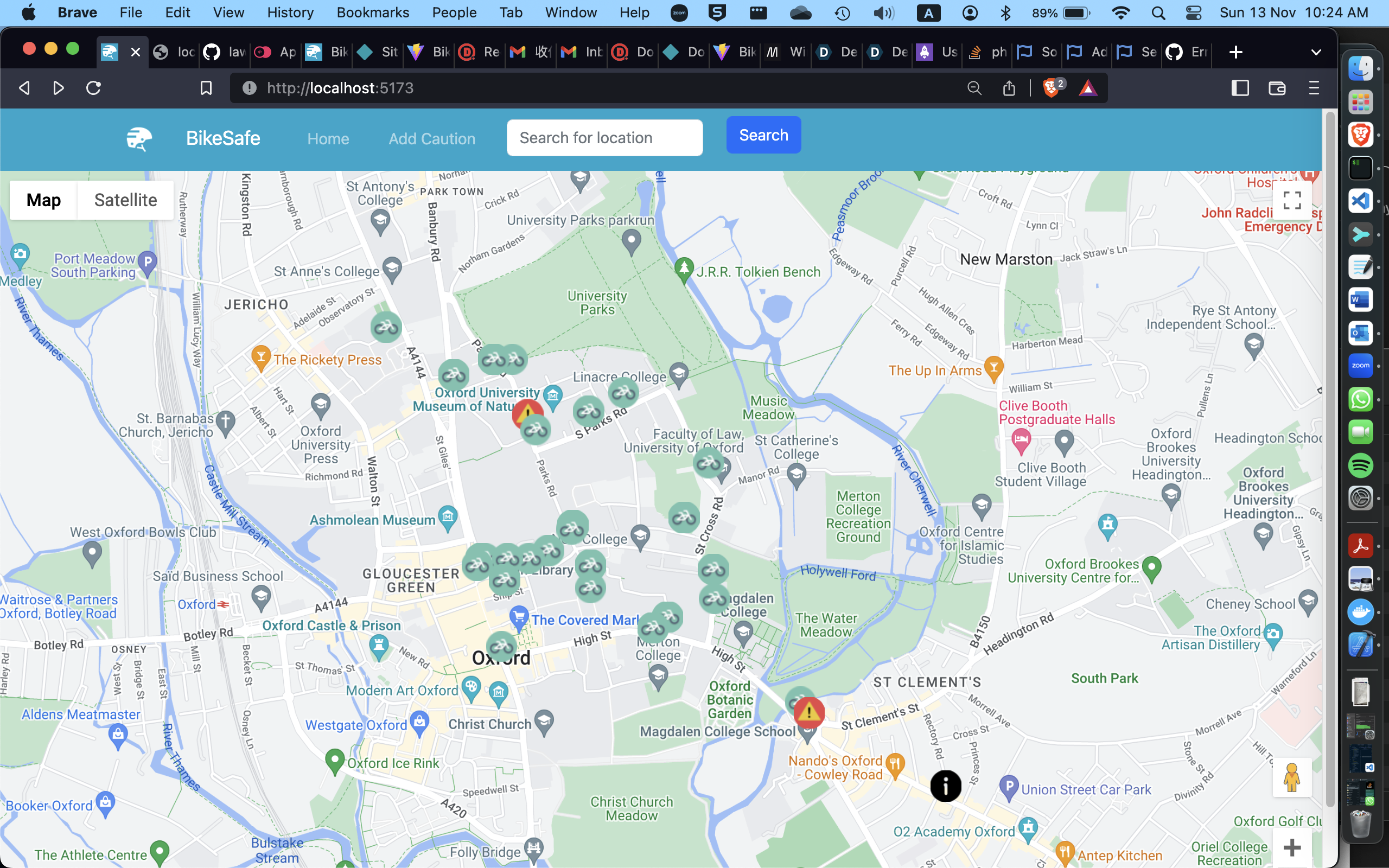This screenshot has height=868, width=1389.
Task: Switch map to Satellite view
Action: point(125,200)
